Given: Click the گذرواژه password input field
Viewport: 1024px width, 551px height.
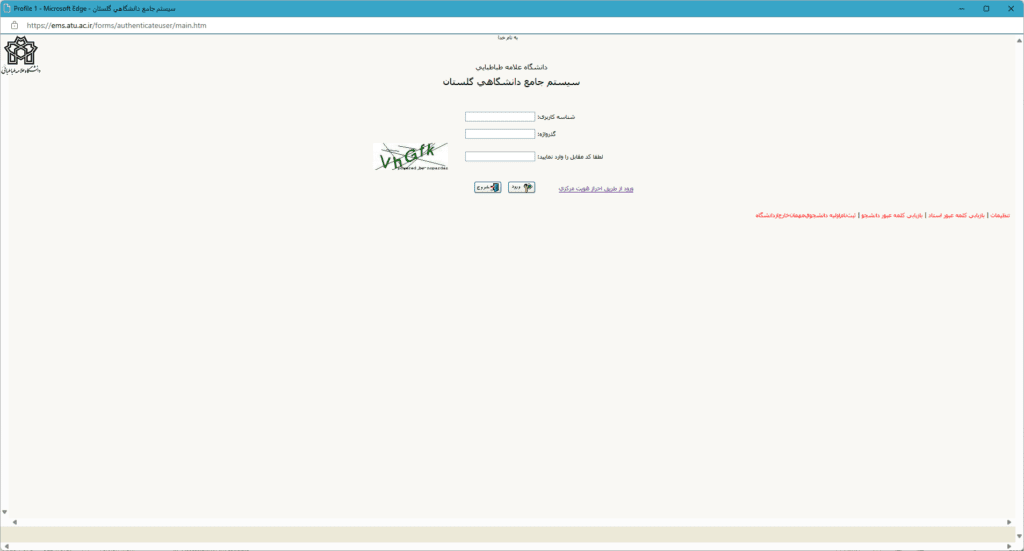Looking at the screenshot, I should point(500,134).
